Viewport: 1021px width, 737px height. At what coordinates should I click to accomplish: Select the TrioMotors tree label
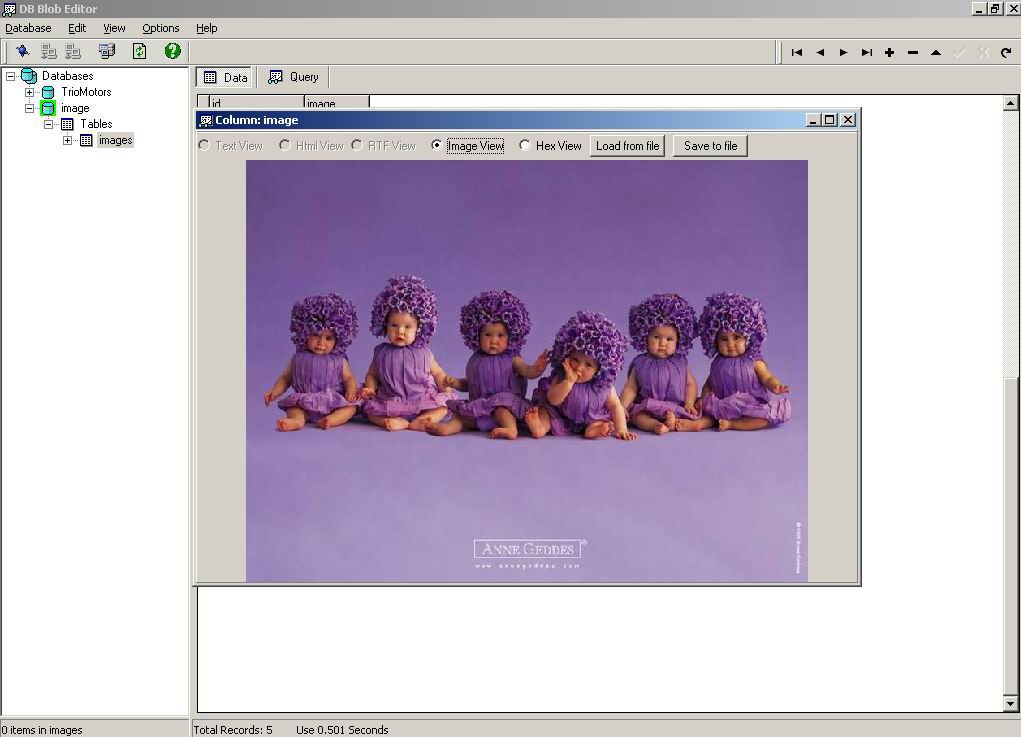coord(86,92)
